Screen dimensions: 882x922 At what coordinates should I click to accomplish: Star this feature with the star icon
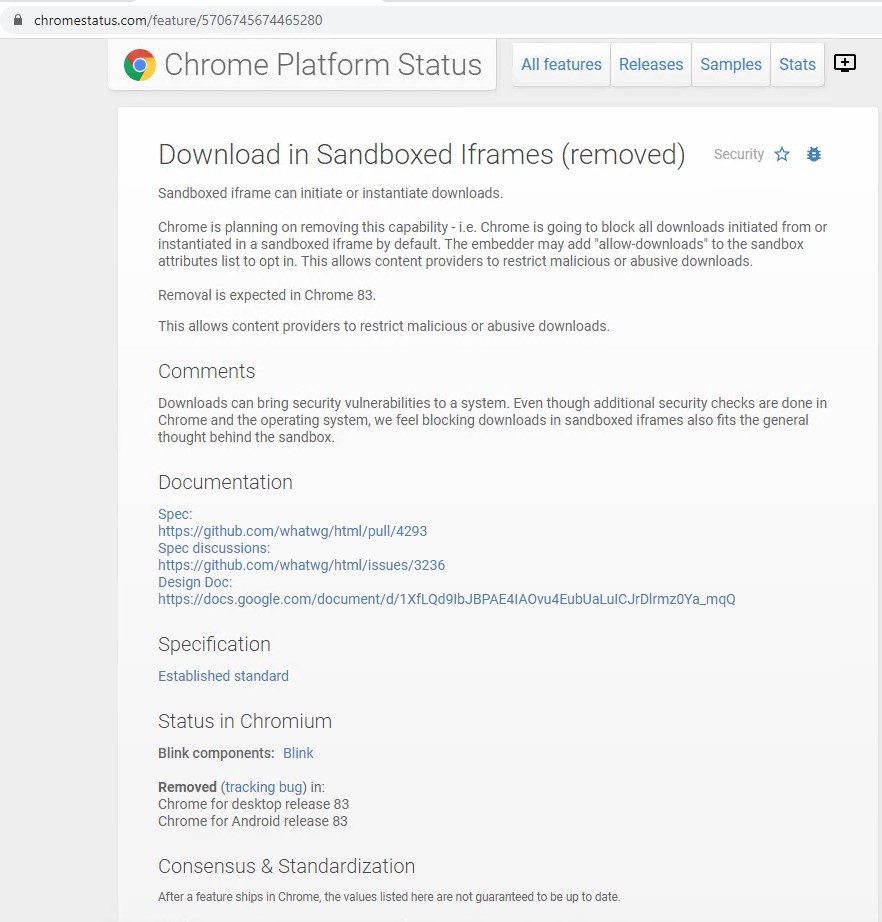click(781, 154)
